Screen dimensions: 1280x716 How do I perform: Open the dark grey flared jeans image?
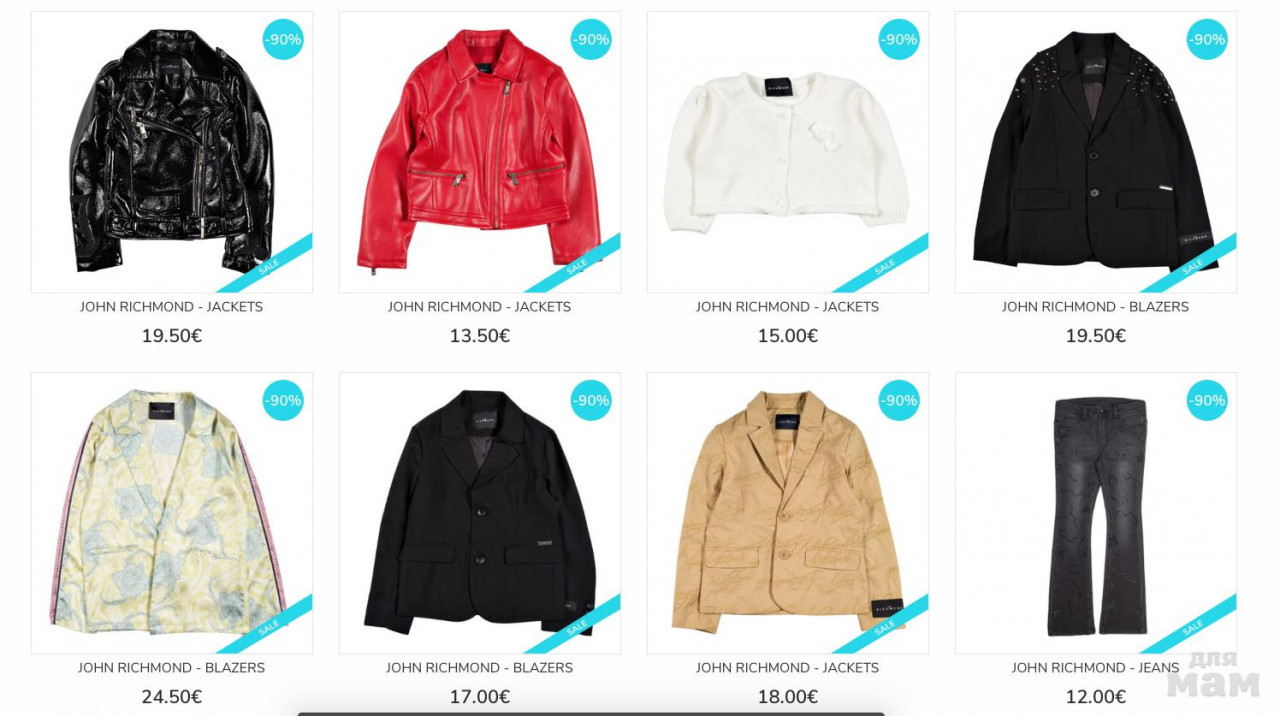click(x=1095, y=513)
